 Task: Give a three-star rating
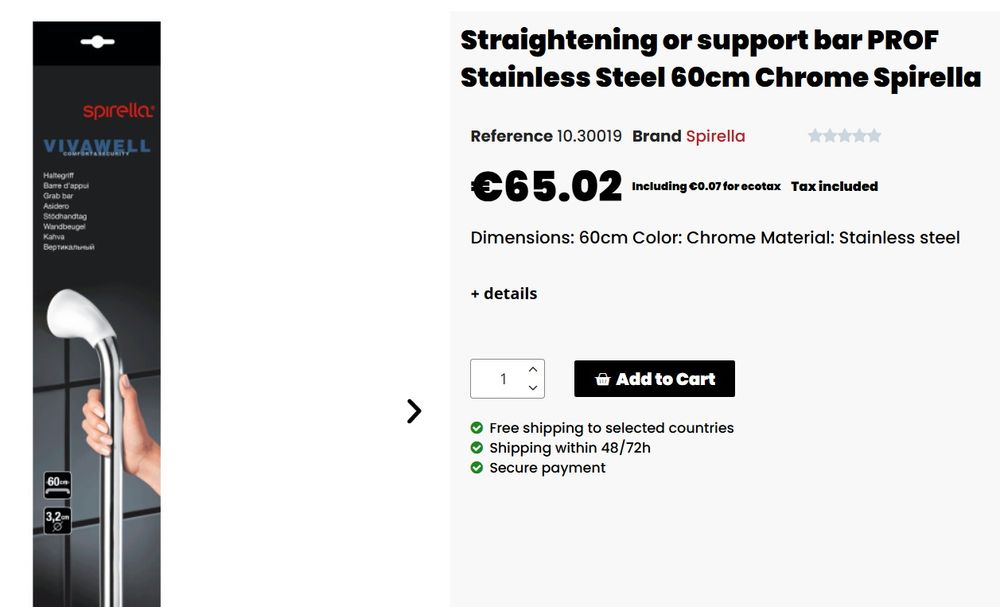[x=845, y=136]
